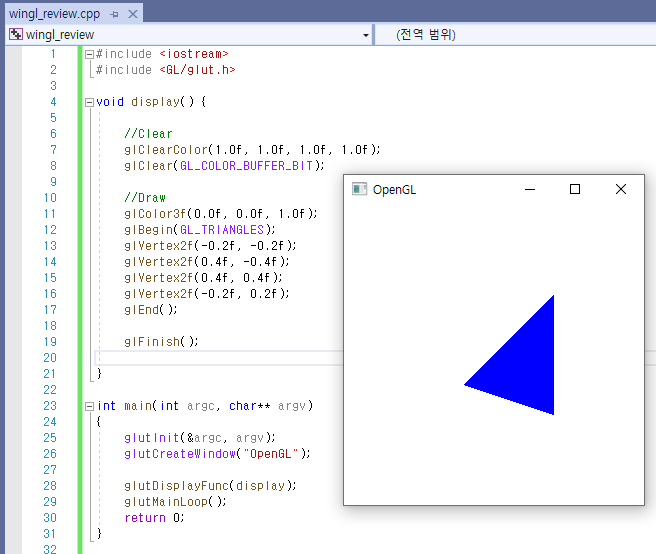Screen dimensions: 656x554
Task: Click the //Clear comment
Action: click(148, 134)
